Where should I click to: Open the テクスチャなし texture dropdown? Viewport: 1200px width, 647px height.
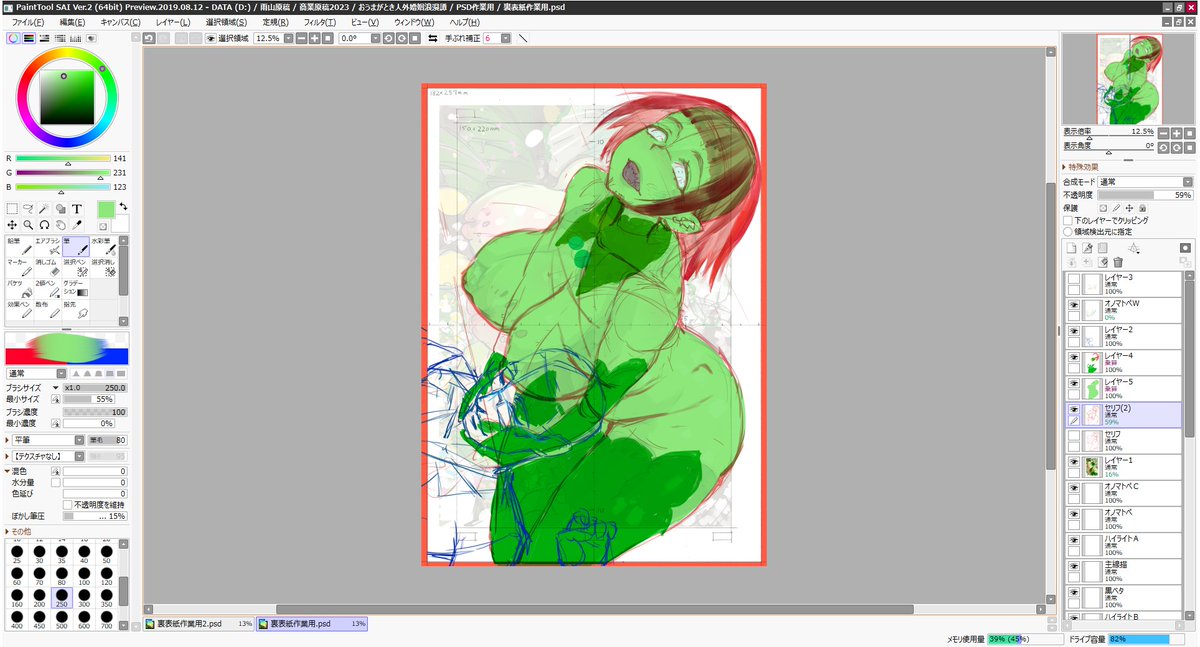click(x=79, y=456)
